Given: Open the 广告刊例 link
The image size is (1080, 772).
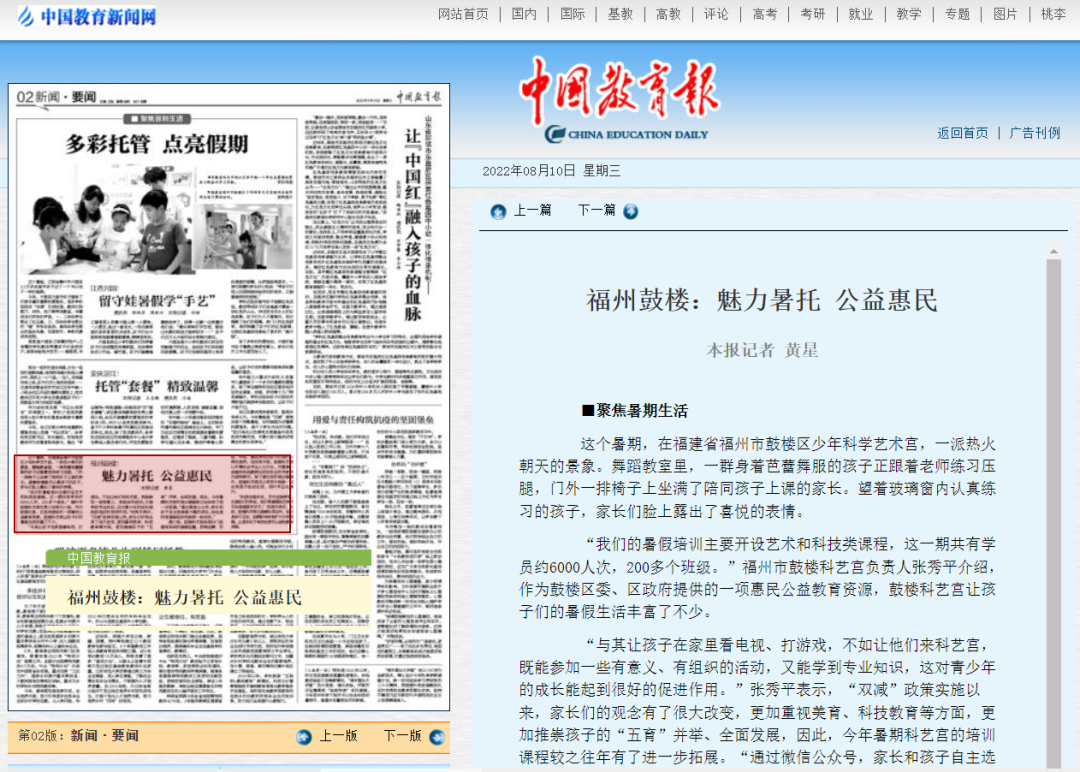Looking at the screenshot, I should click(x=1035, y=133).
